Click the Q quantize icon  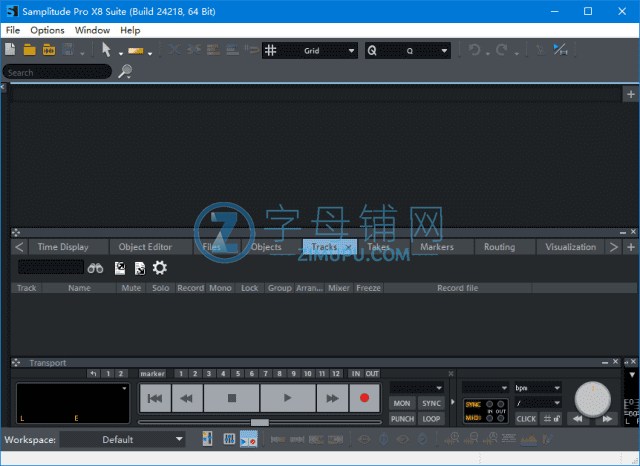point(372,51)
